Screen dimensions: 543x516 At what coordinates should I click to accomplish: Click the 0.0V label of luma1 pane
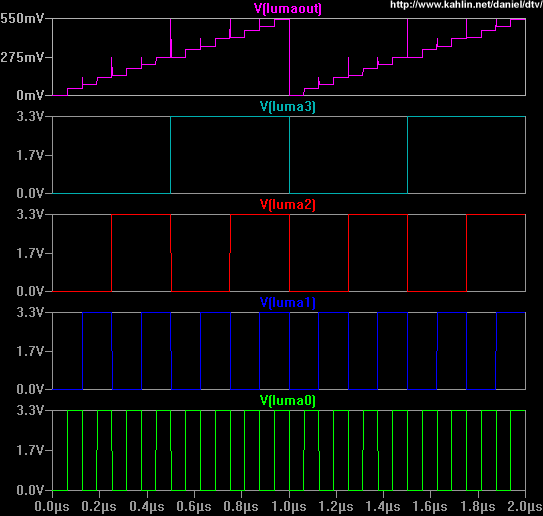[30, 389]
